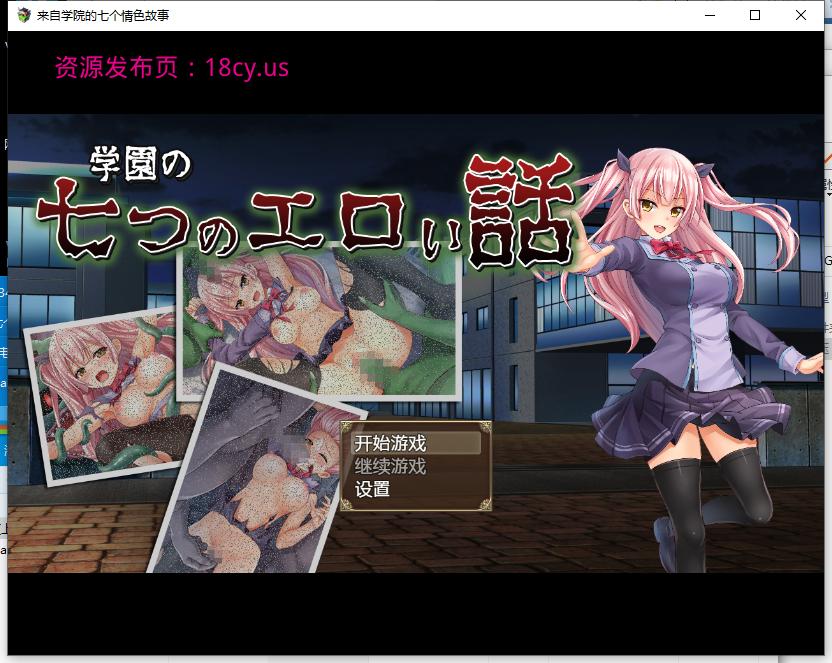Maximize the game window

click(755, 15)
